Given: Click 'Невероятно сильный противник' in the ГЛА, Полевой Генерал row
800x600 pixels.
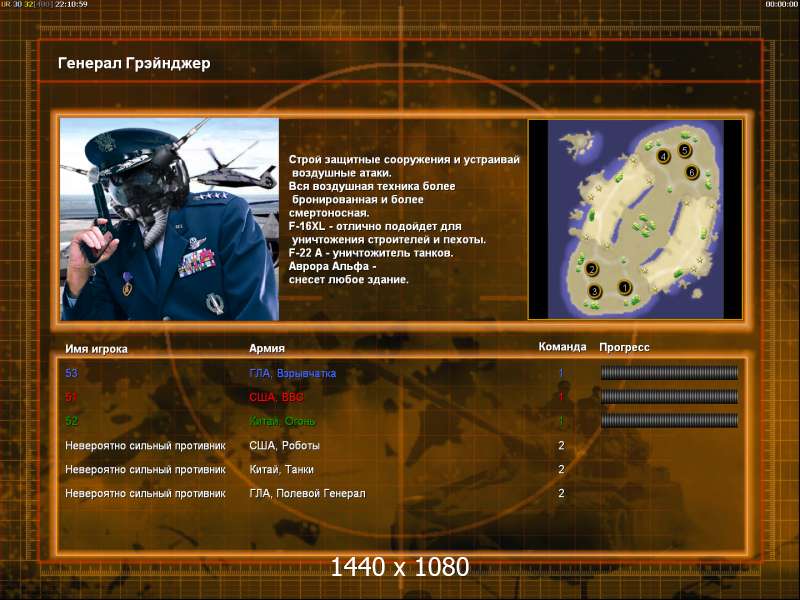Looking at the screenshot, I should [145, 493].
